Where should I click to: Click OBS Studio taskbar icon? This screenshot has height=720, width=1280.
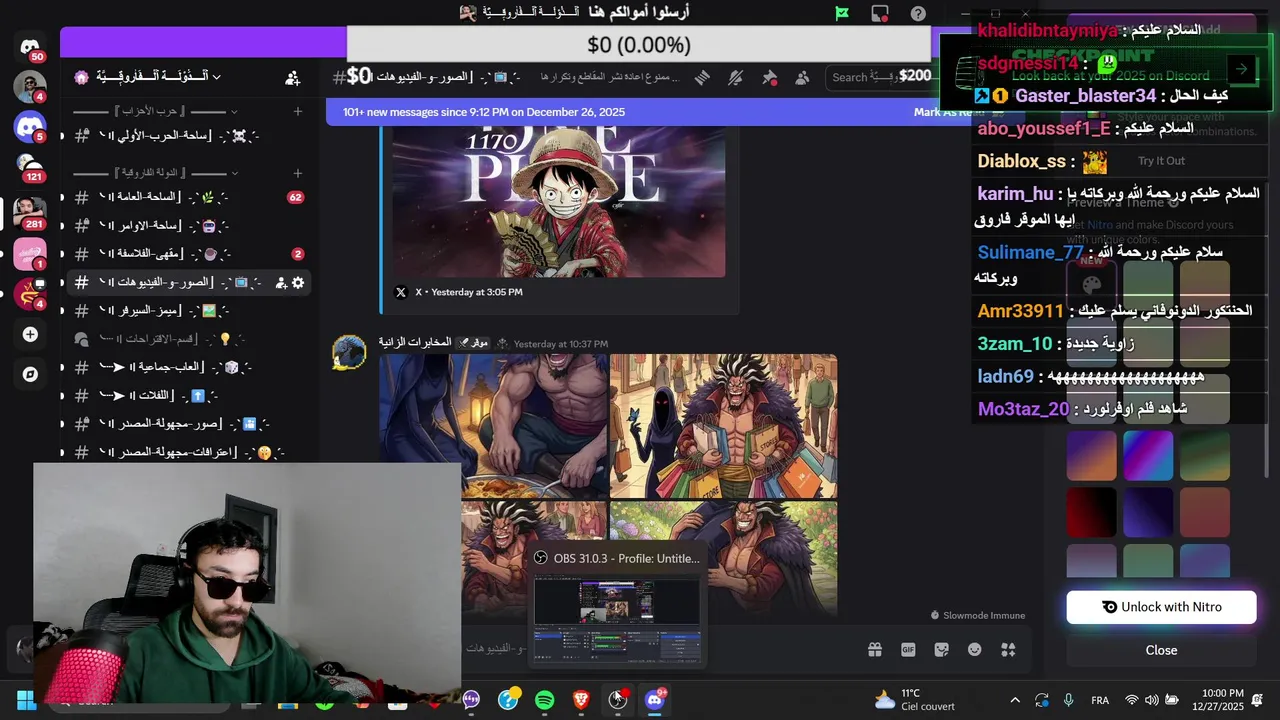(x=618, y=700)
